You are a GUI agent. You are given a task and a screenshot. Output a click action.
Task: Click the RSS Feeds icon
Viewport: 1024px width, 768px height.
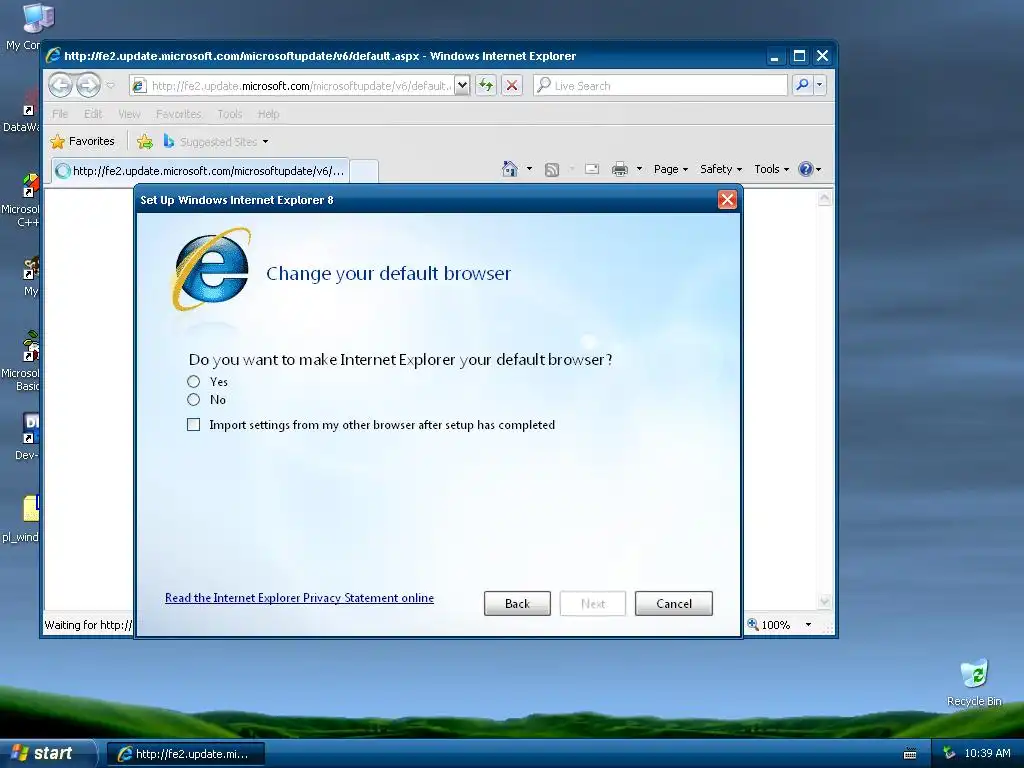(552, 170)
